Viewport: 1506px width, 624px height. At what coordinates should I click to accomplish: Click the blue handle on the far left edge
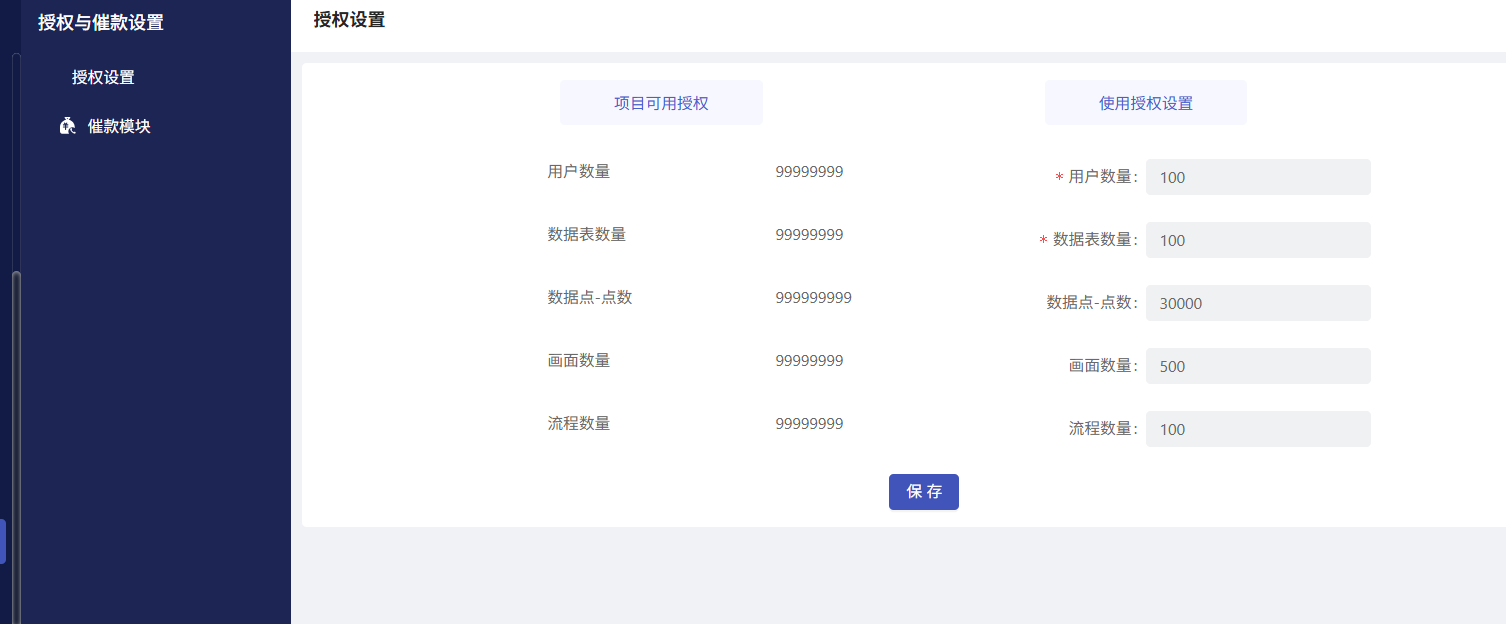coord(3,541)
